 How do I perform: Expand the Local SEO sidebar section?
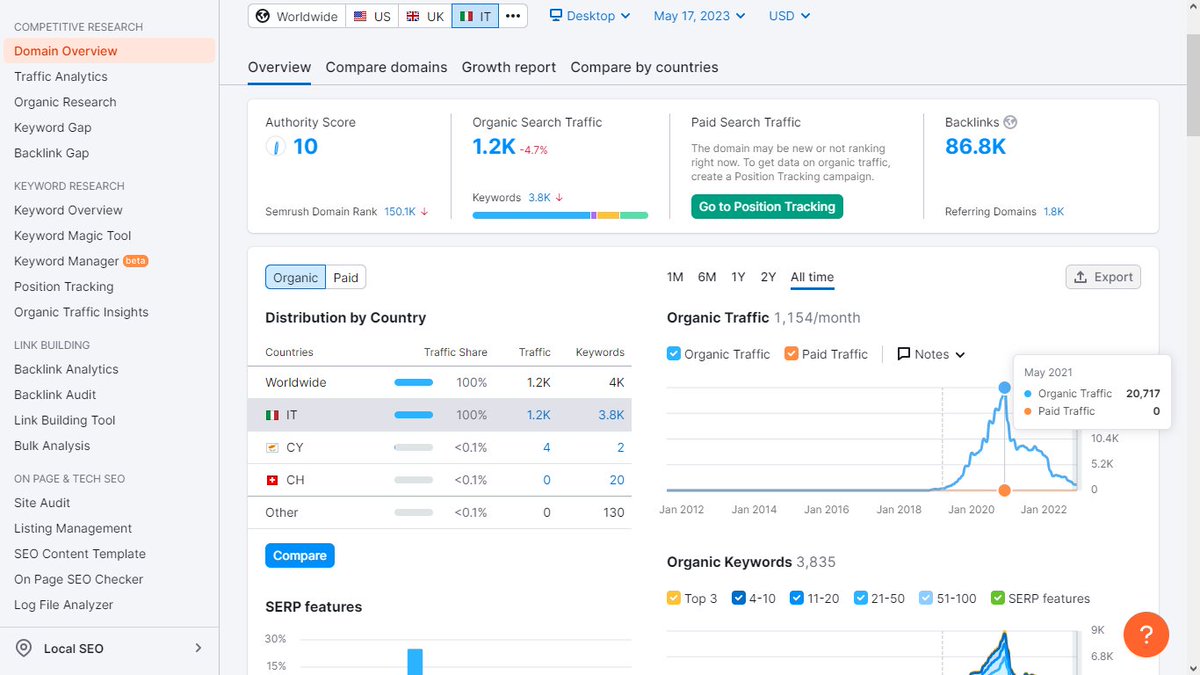198,648
